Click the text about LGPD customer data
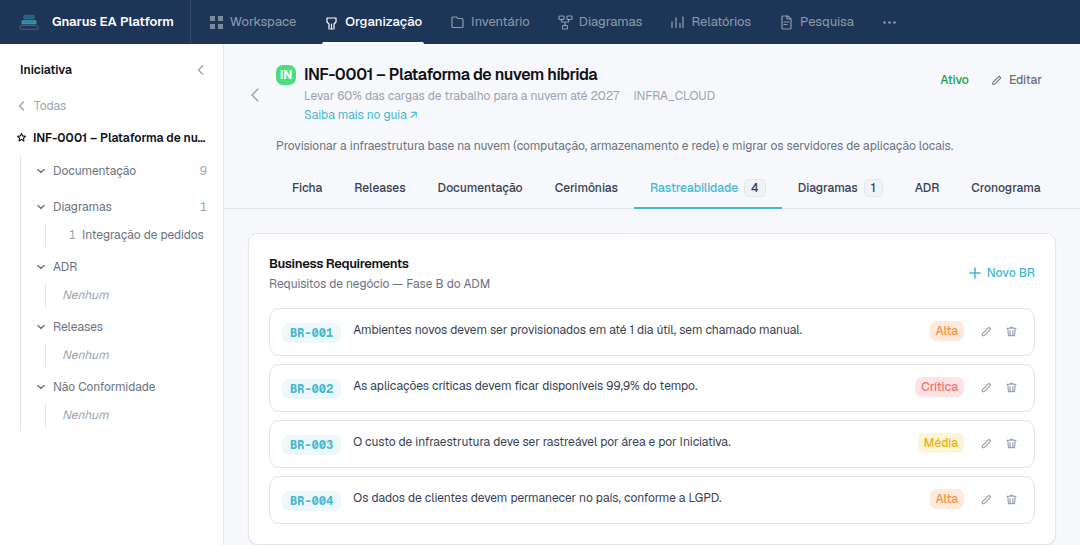Screen dimensions: 1080x545 tap(537, 497)
